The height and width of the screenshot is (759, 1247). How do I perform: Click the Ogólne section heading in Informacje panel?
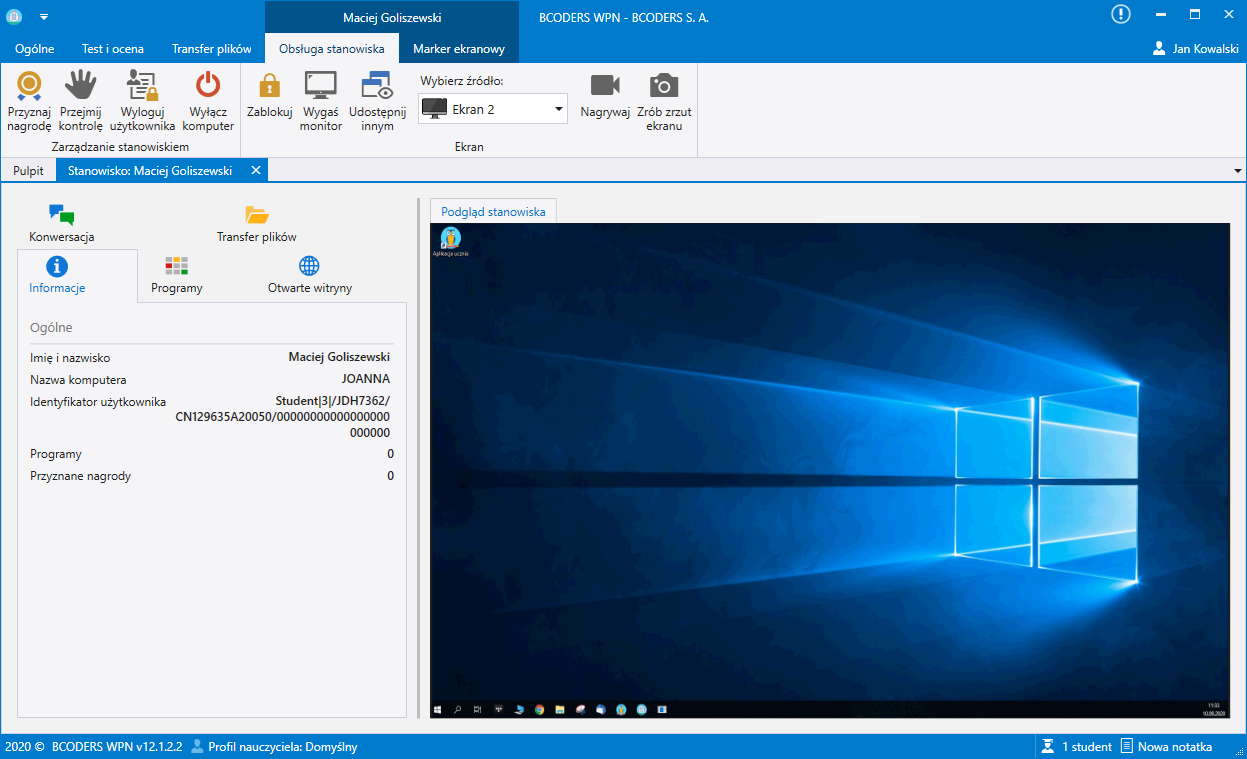[x=51, y=328]
